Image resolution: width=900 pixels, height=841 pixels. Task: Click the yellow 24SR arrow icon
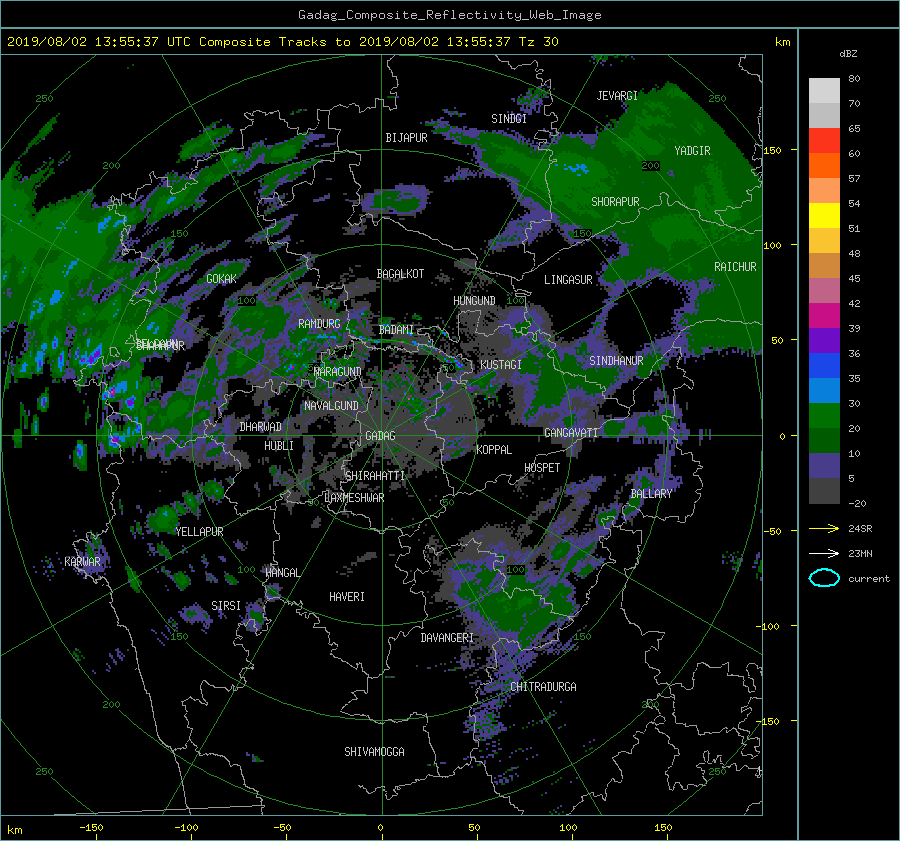tap(824, 528)
